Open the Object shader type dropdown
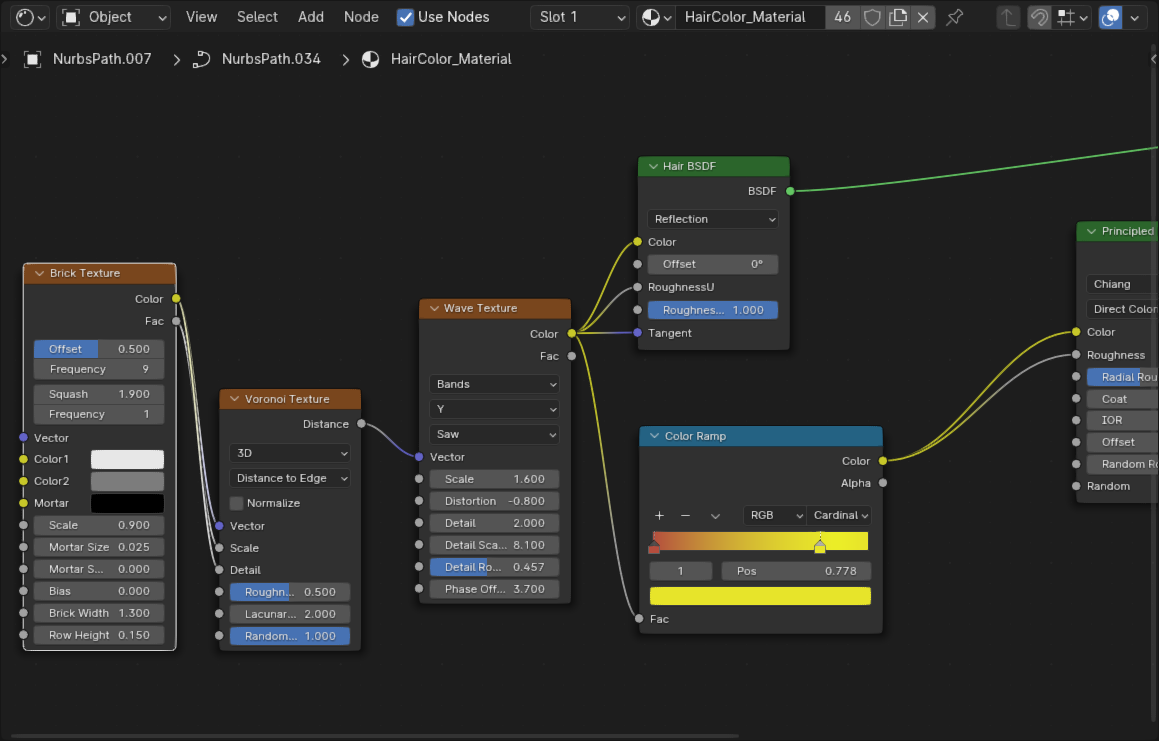Screen dimensions: 1159x741 tap(113, 17)
